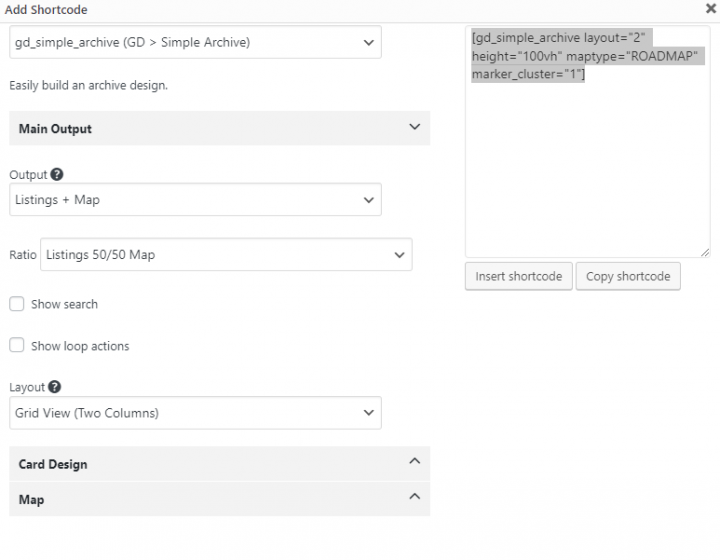Image resolution: width=720 pixels, height=560 pixels.
Task: Click the Layout help question mark icon
Action: [x=54, y=387]
